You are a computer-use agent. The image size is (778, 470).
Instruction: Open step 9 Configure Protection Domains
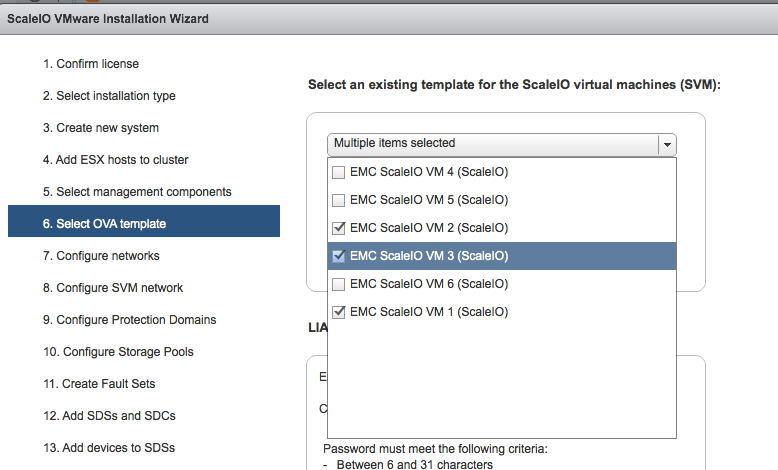(129, 320)
